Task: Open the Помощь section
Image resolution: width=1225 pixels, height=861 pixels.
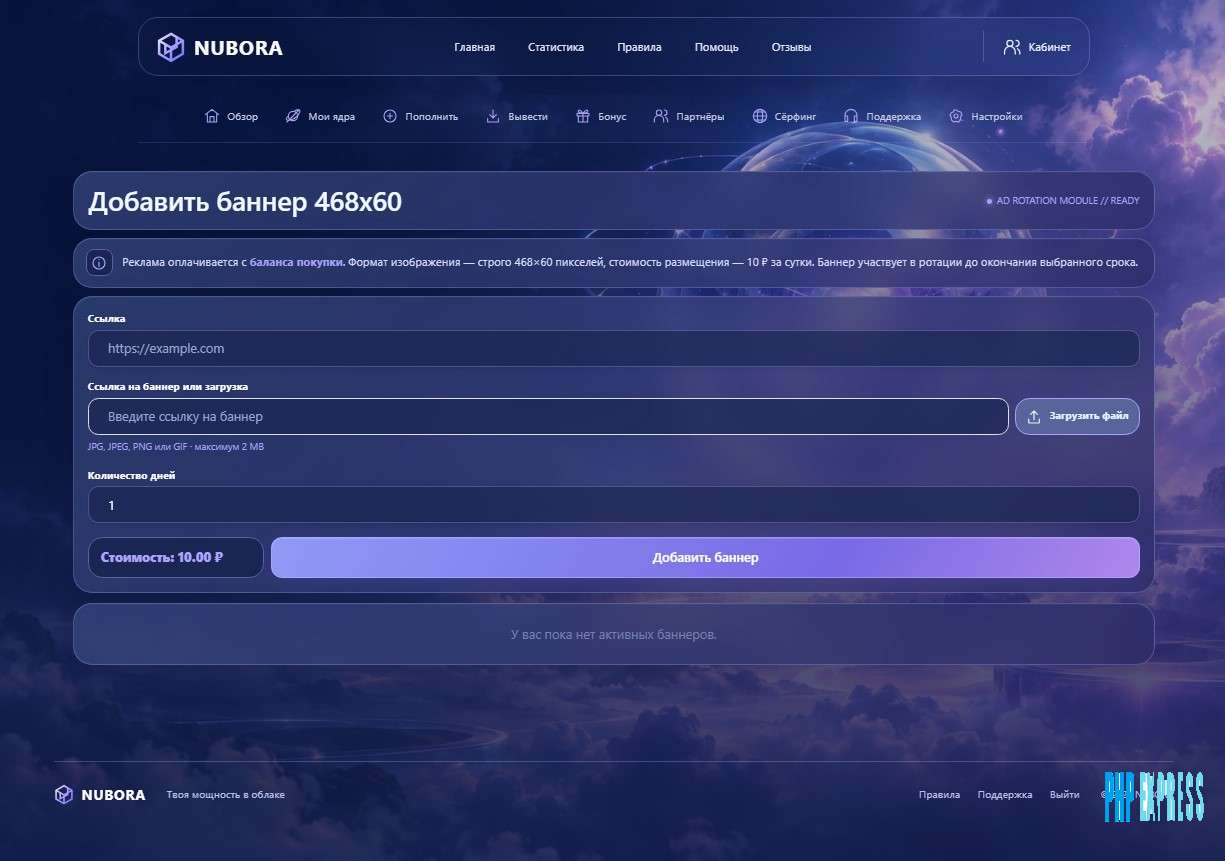Action: [717, 47]
